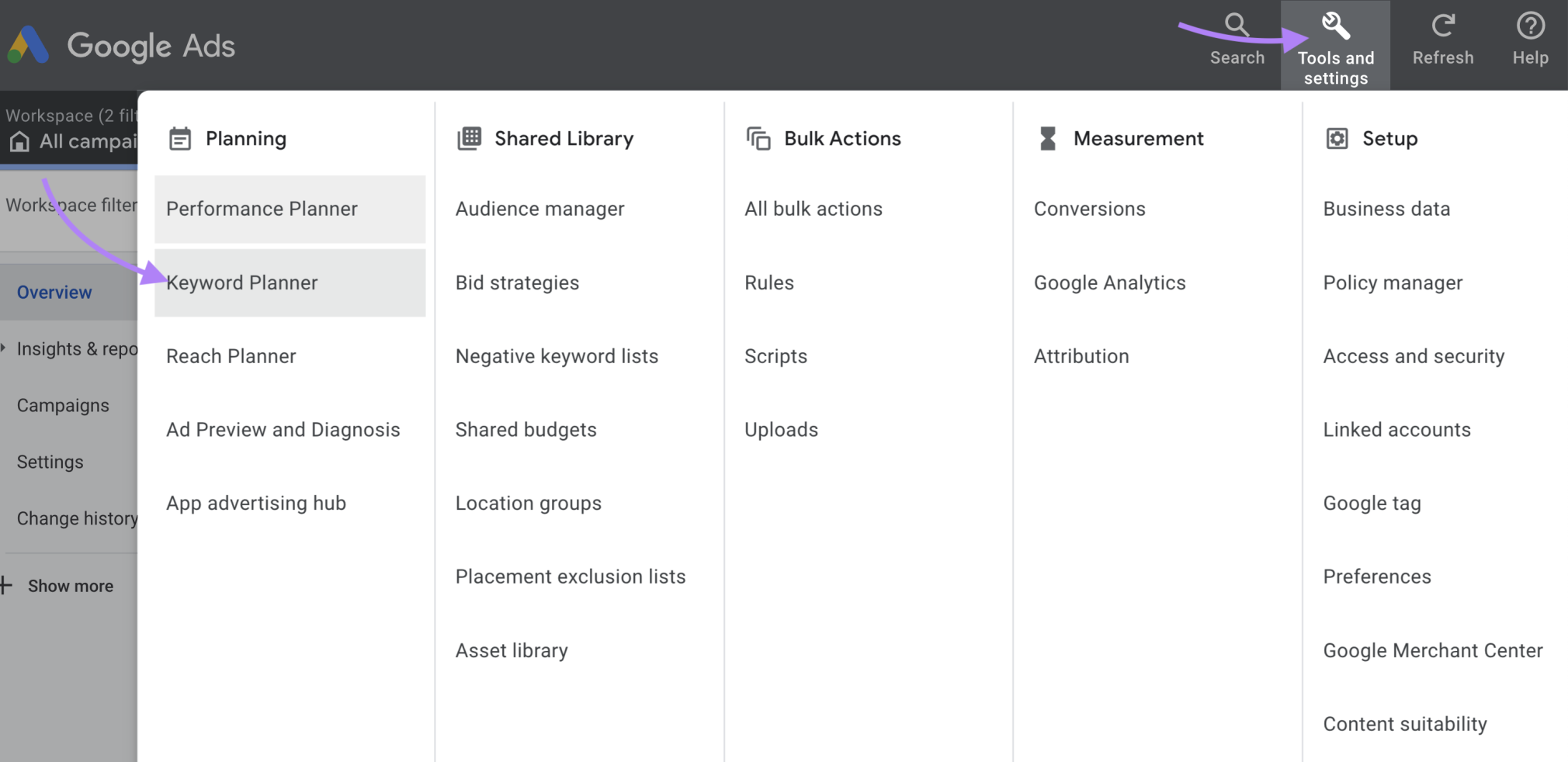Select Location groups
Image resolution: width=1568 pixels, height=762 pixels.
(x=529, y=503)
